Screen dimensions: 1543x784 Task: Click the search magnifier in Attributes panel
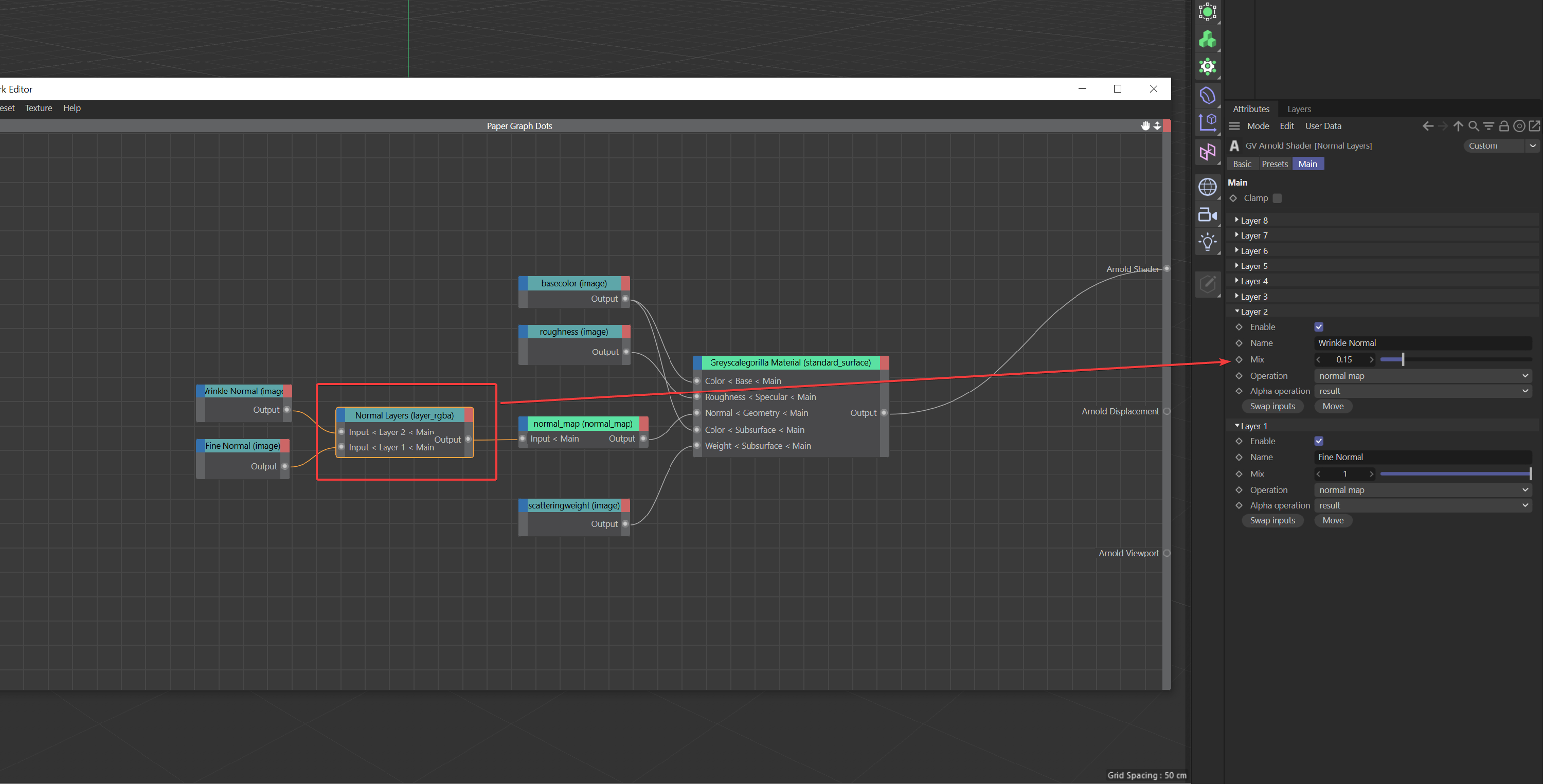[x=1473, y=126]
